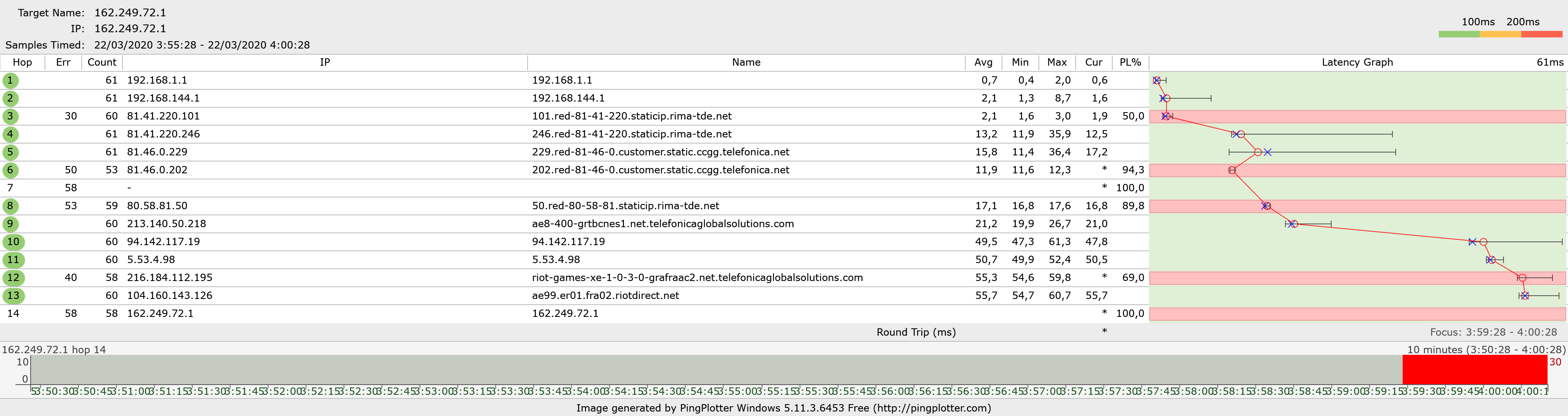The height and width of the screenshot is (416, 1568).
Task: Sort by the PL% column header
Action: point(1130,62)
